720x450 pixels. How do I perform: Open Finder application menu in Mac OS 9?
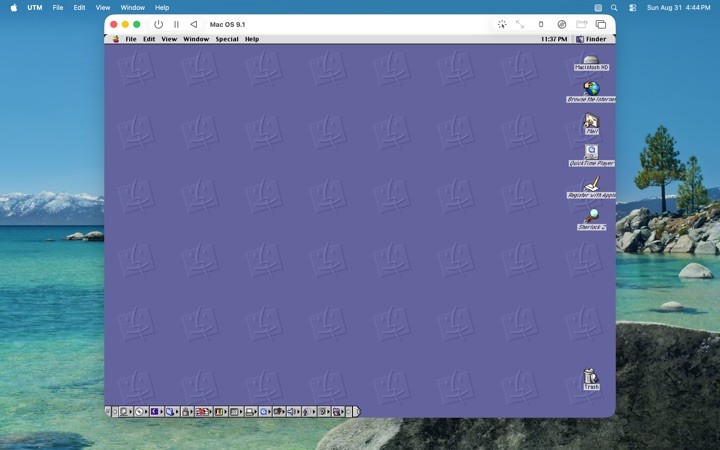click(591, 39)
